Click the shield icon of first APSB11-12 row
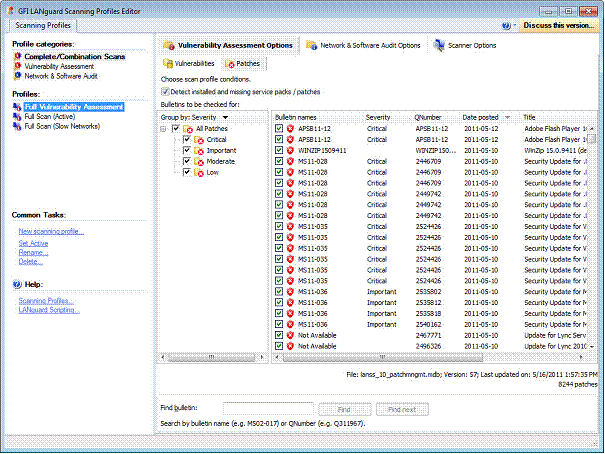Image resolution: width=605 pixels, height=454 pixels. (x=290, y=128)
